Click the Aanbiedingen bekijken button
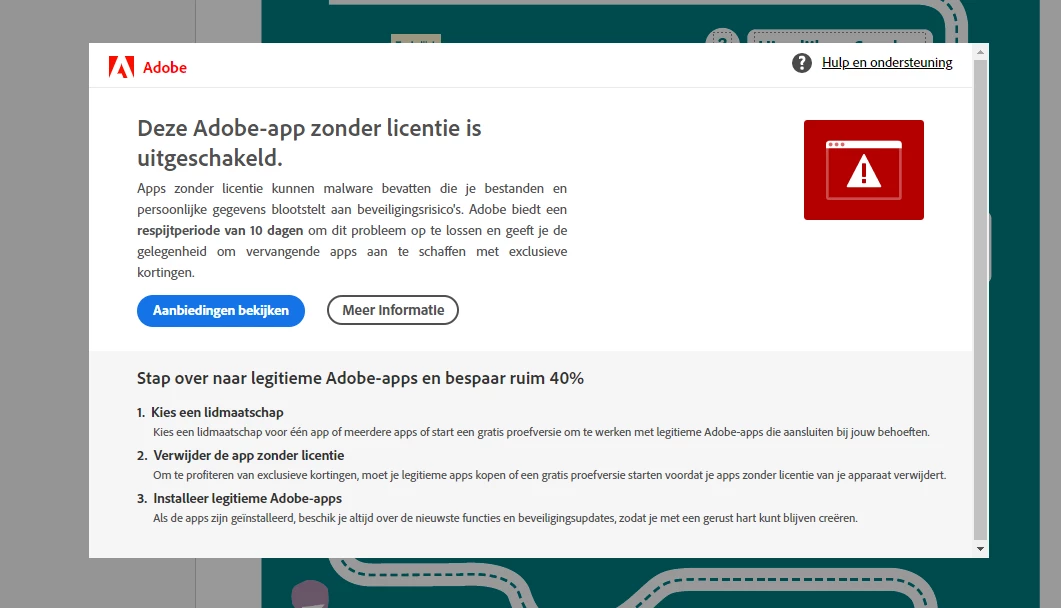 tap(221, 310)
